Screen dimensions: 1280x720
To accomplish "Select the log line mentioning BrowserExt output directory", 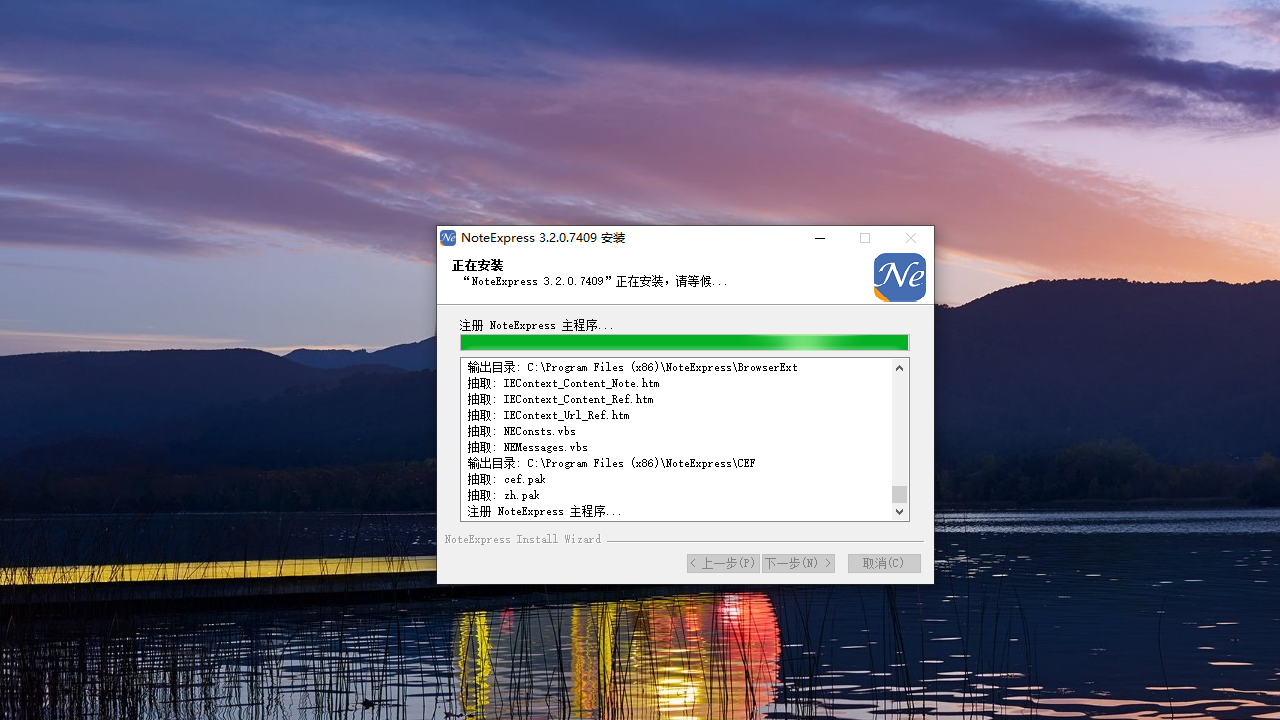I will click(630, 367).
